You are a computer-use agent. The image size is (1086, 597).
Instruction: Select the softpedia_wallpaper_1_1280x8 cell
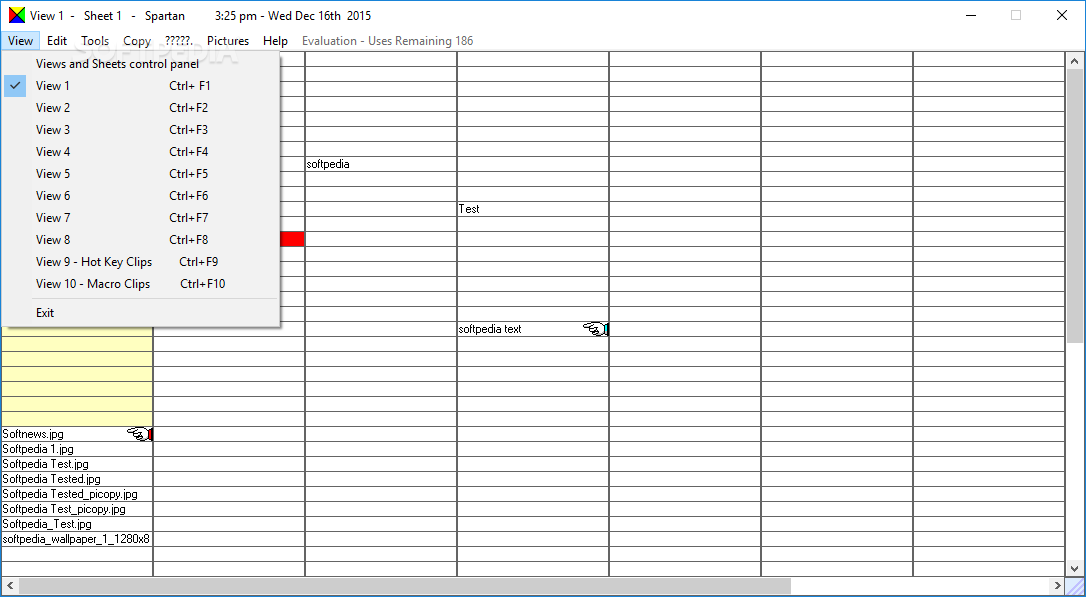pyautogui.click(x=77, y=540)
